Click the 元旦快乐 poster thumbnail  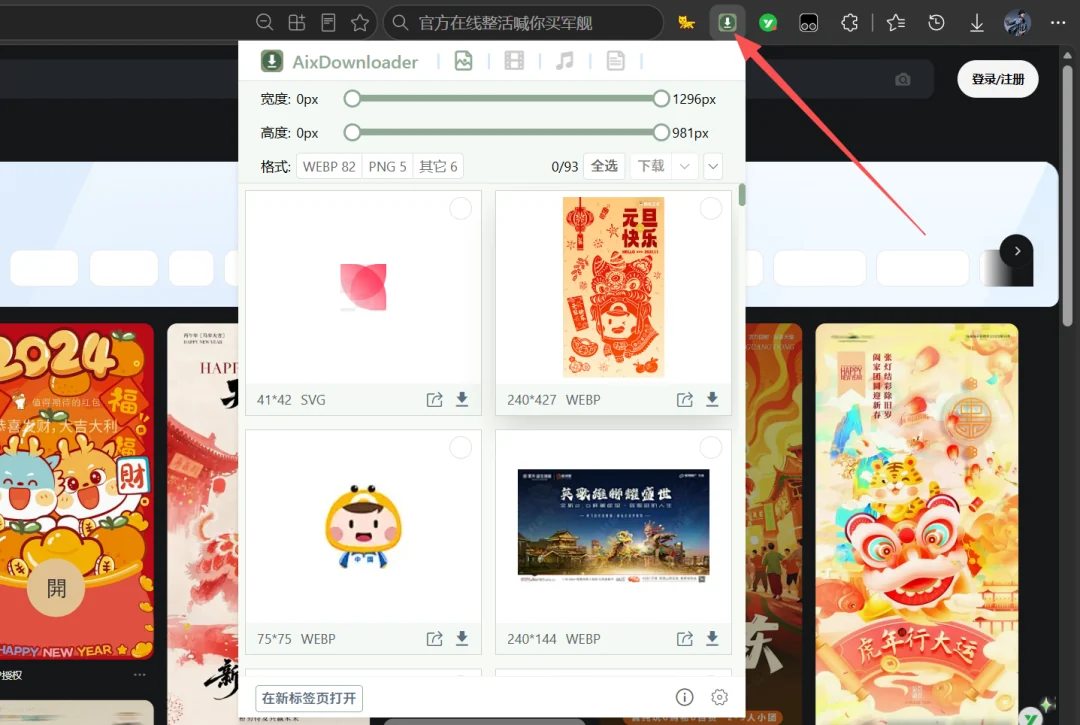(x=613, y=287)
